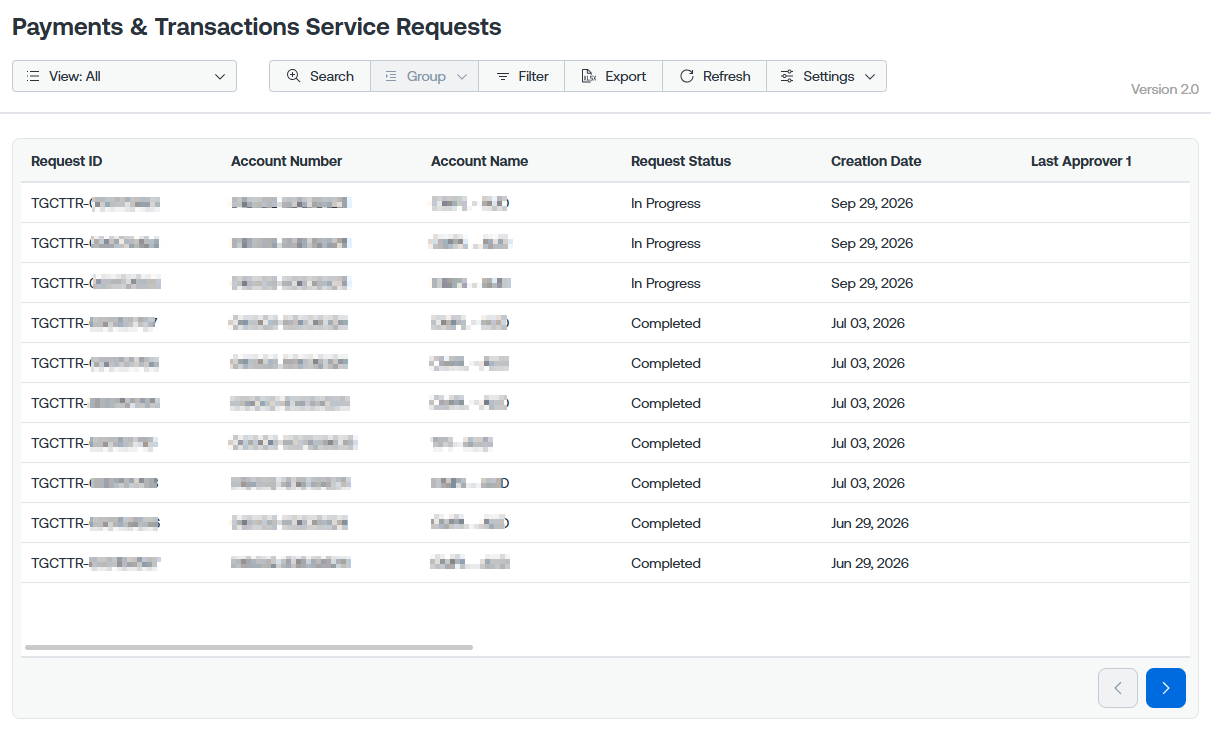This screenshot has width=1211, height=730.
Task: Click the third In Progress status cell
Action: [666, 283]
